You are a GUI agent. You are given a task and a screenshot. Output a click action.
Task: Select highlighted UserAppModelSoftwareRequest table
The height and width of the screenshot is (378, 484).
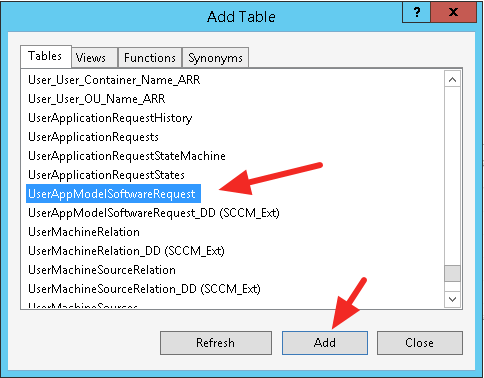(x=113, y=194)
